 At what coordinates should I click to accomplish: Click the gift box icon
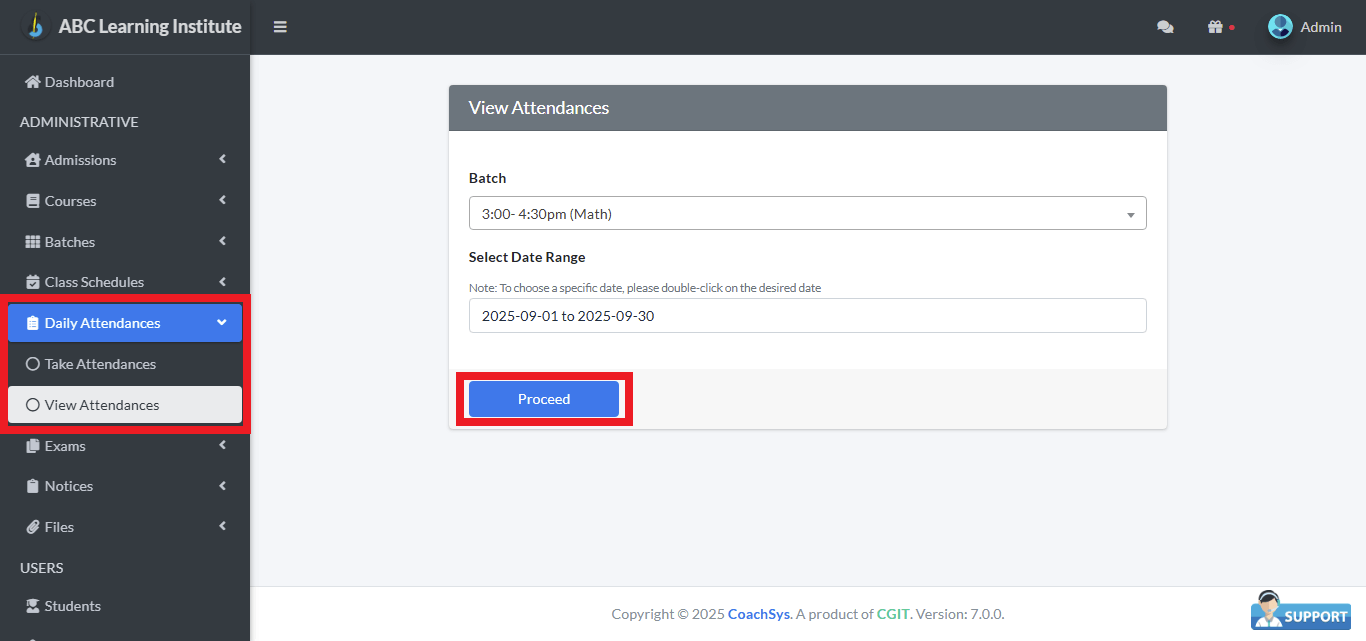coord(1215,27)
